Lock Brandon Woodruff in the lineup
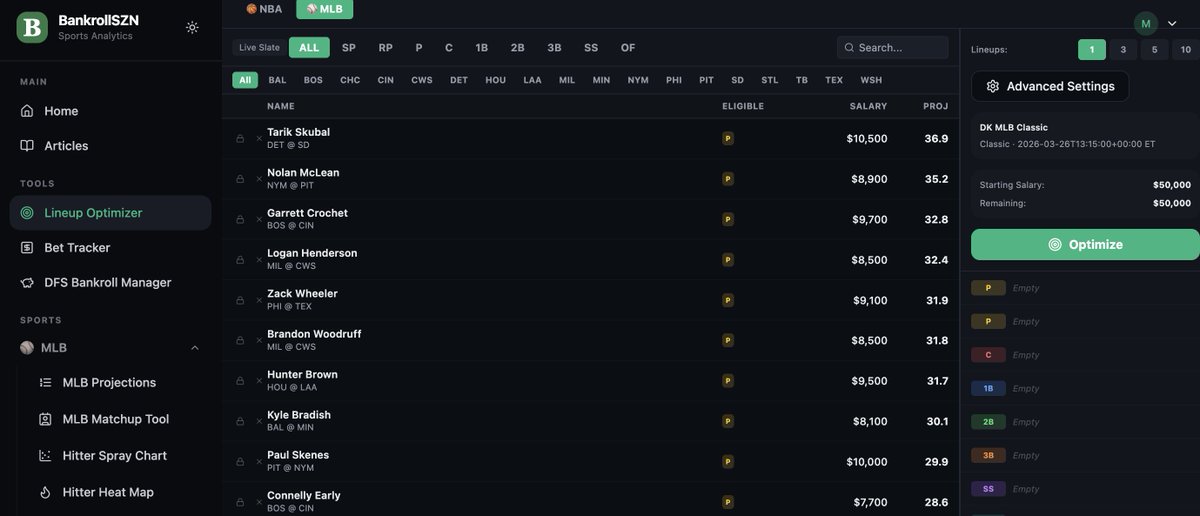Viewport: 1200px width, 516px height. (x=240, y=340)
